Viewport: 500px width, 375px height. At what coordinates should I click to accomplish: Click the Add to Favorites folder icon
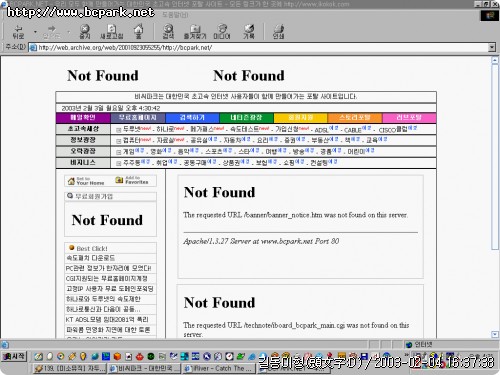[x=119, y=180]
